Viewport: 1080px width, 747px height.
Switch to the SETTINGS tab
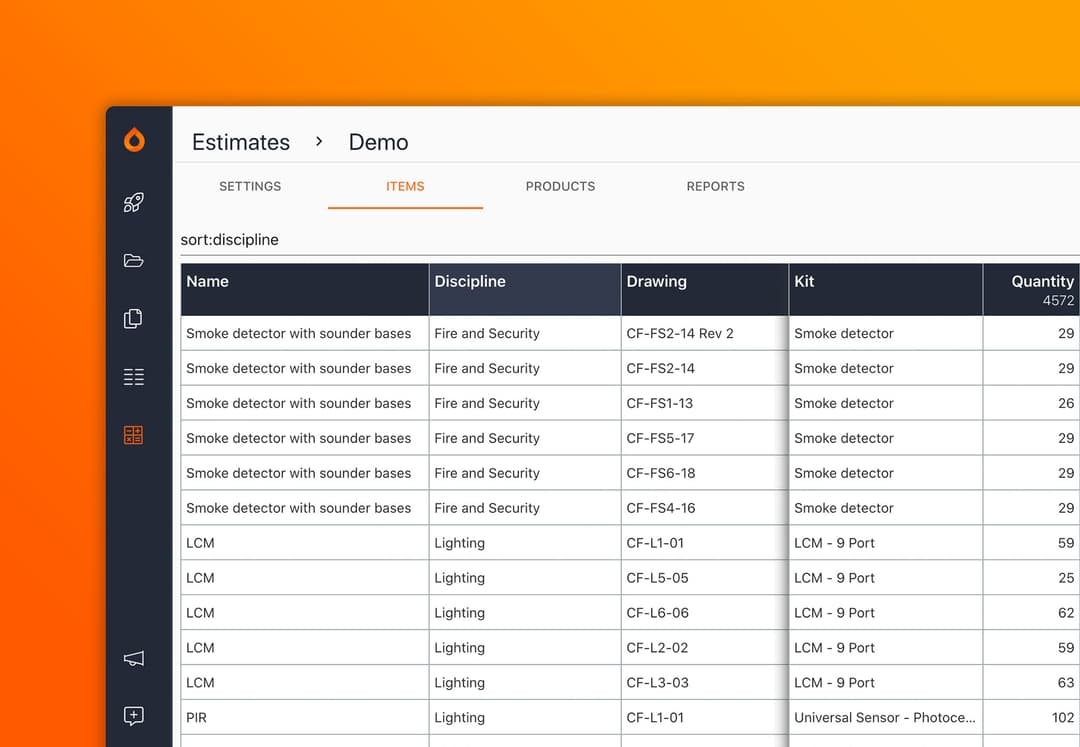250,186
